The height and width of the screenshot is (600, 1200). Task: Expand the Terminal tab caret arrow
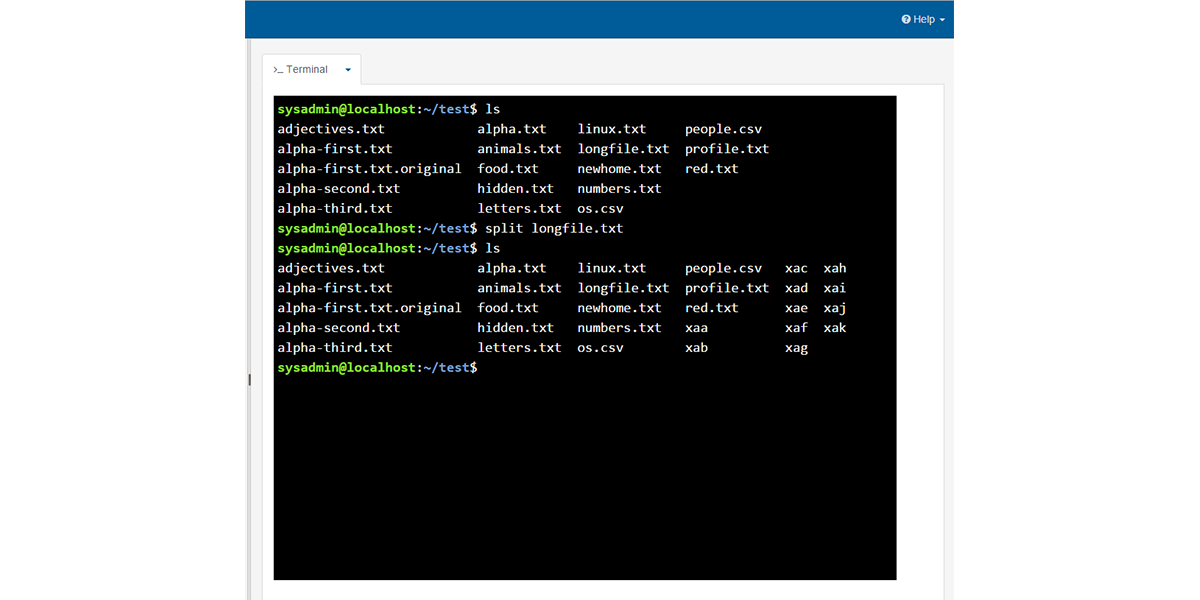[348, 70]
